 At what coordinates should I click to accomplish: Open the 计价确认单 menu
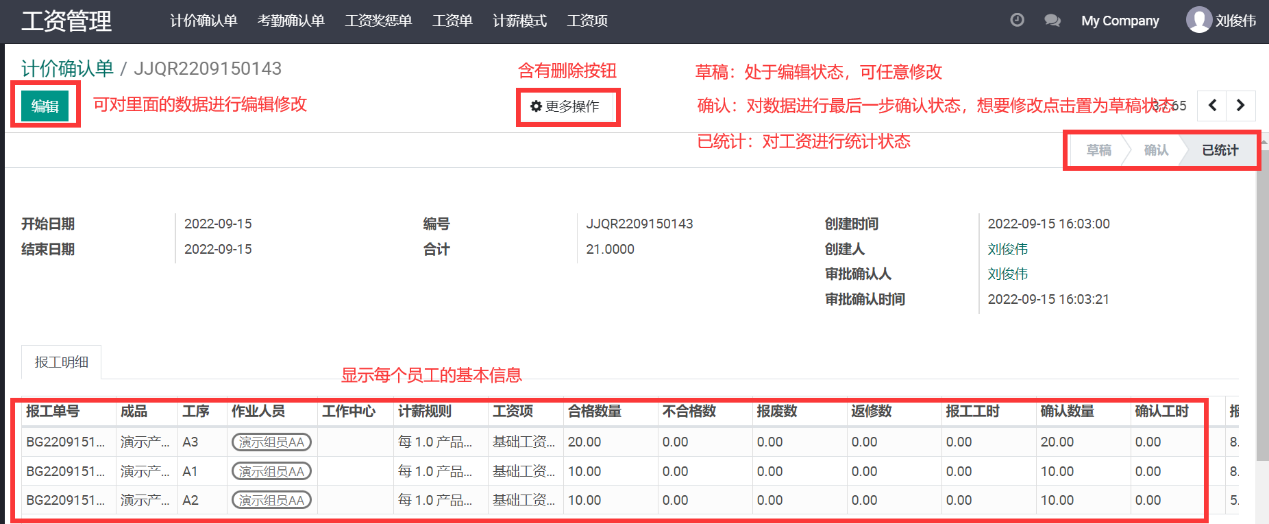[x=203, y=21]
